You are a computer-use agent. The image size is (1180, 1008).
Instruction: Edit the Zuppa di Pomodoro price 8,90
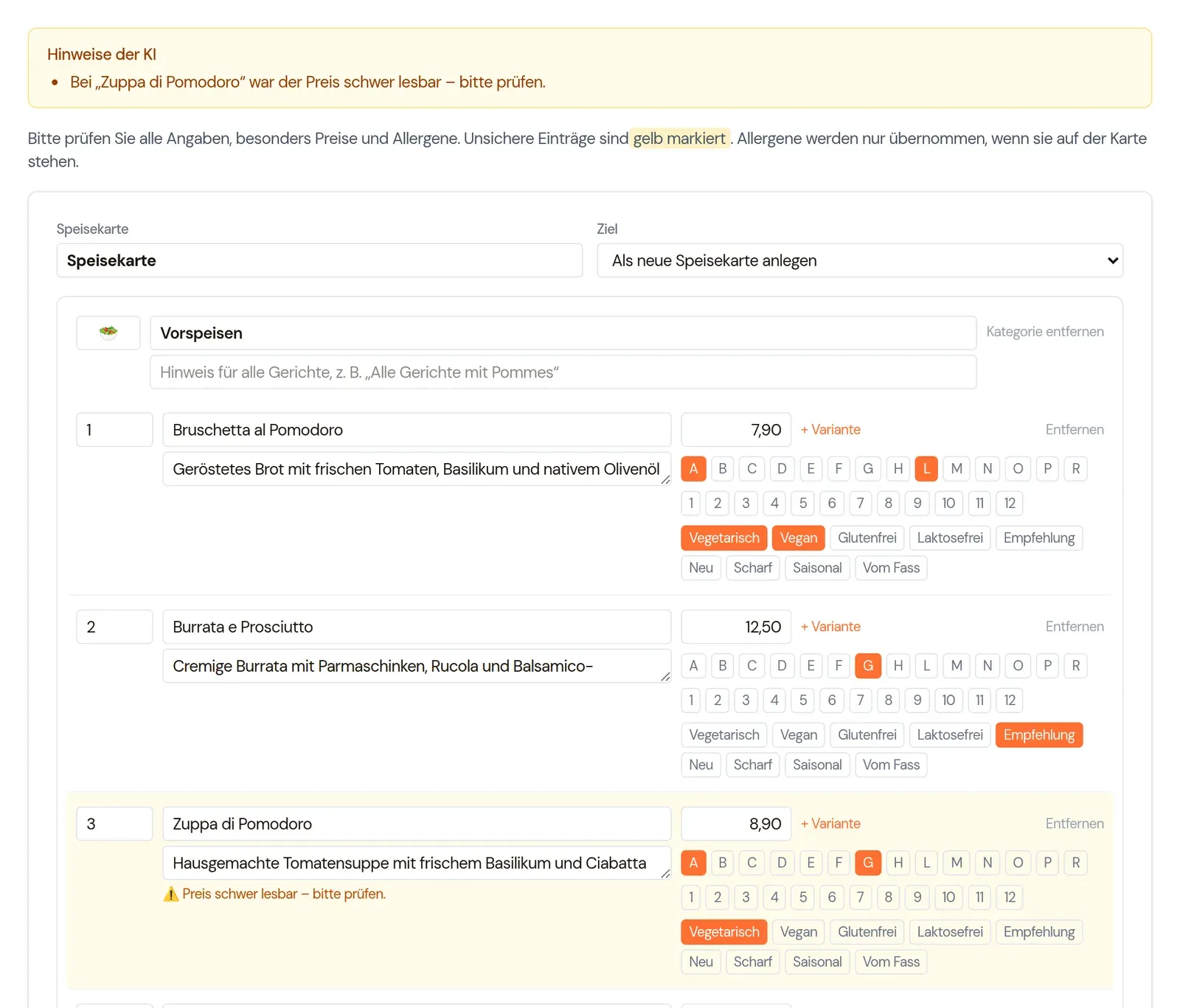tap(736, 824)
